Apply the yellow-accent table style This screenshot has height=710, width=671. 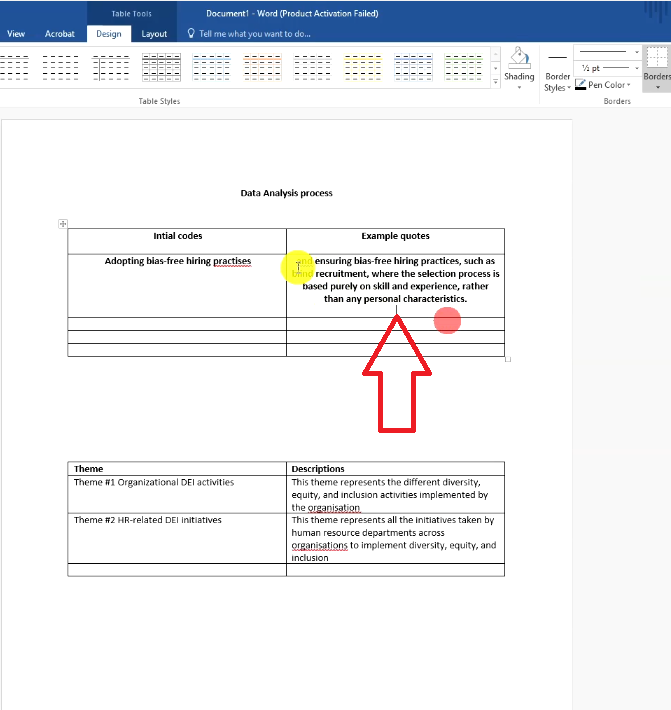(363, 67)
